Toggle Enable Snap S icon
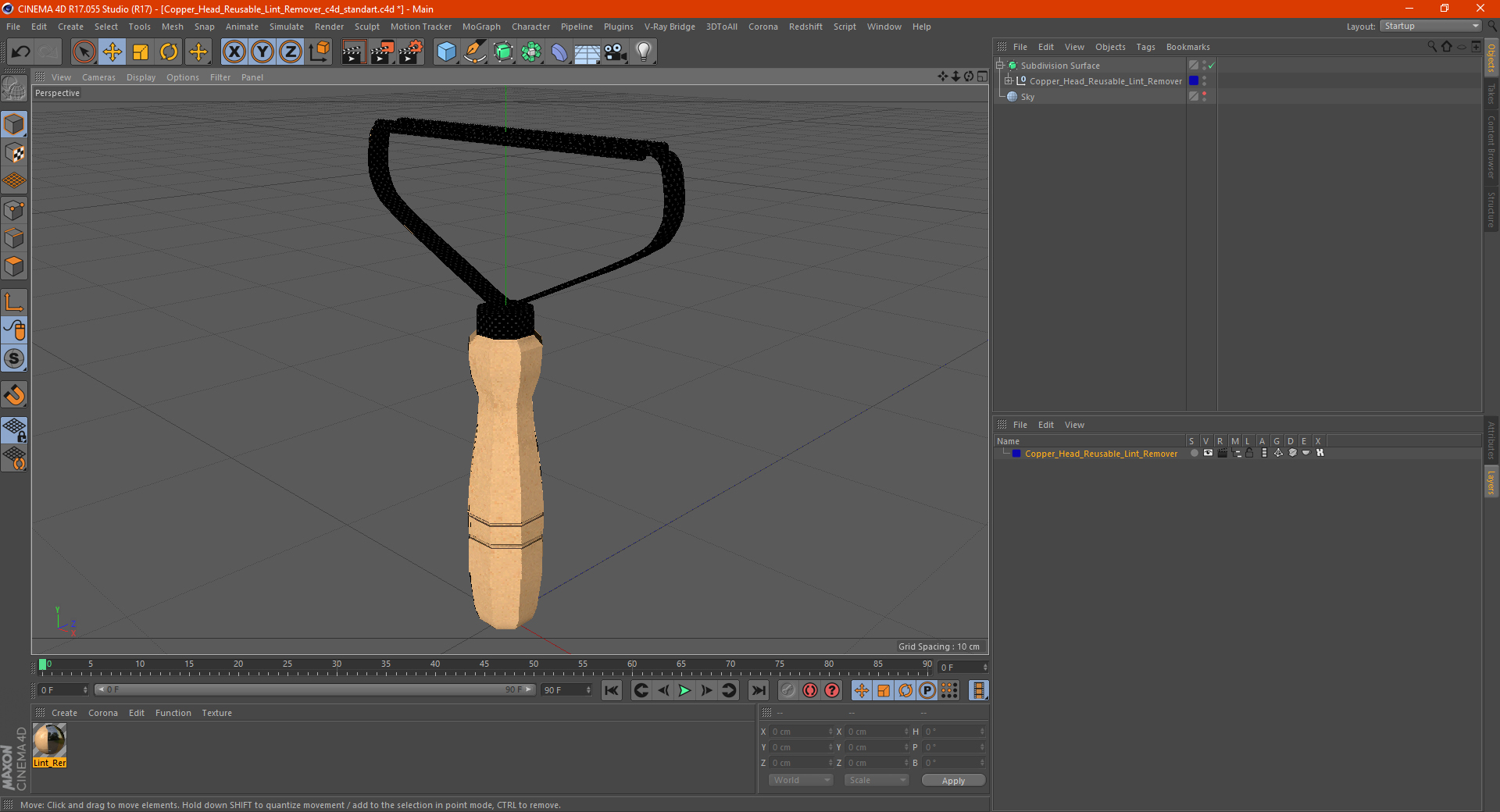Image resolution: width=1500 pixels, height=812 pixels. point(14,359)
